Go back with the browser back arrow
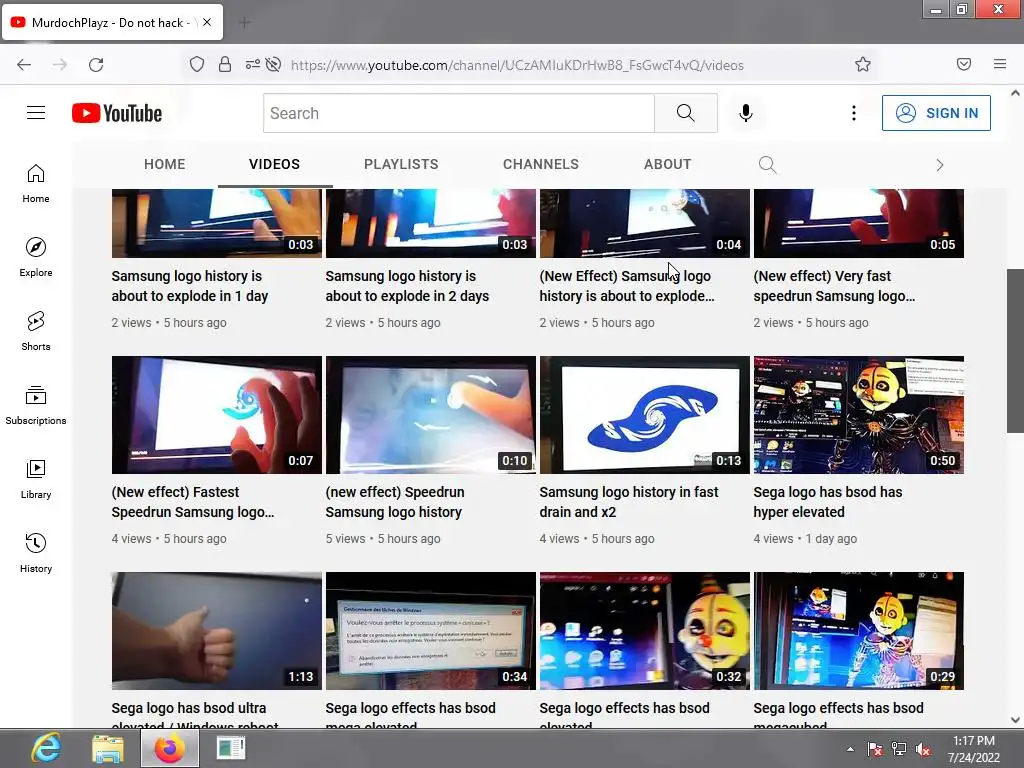Viewport: 1024px width, 768px height. 24,65
